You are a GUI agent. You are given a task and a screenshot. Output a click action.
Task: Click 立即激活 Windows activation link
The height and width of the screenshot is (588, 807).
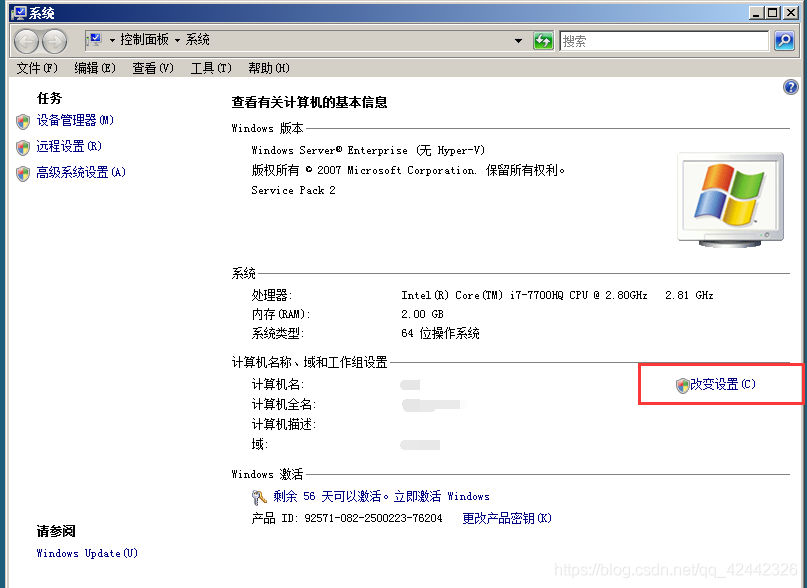tap(442, 496)
